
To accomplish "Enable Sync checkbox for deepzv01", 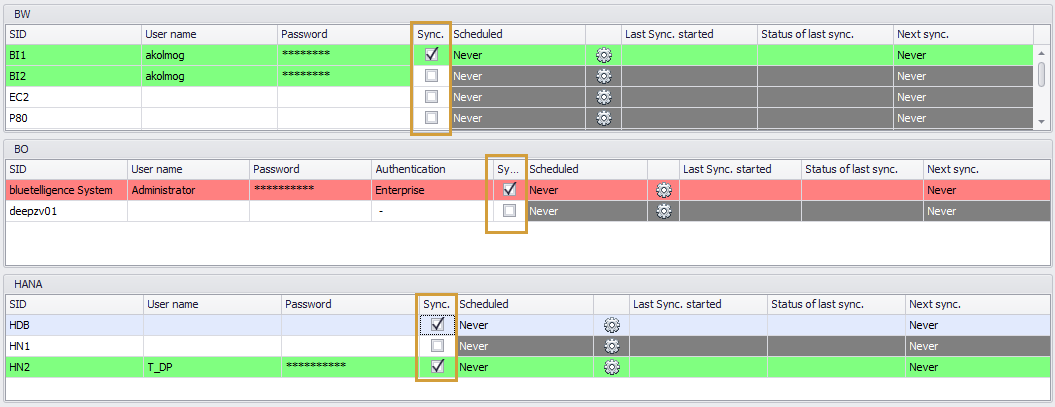I will click(510, 211).
